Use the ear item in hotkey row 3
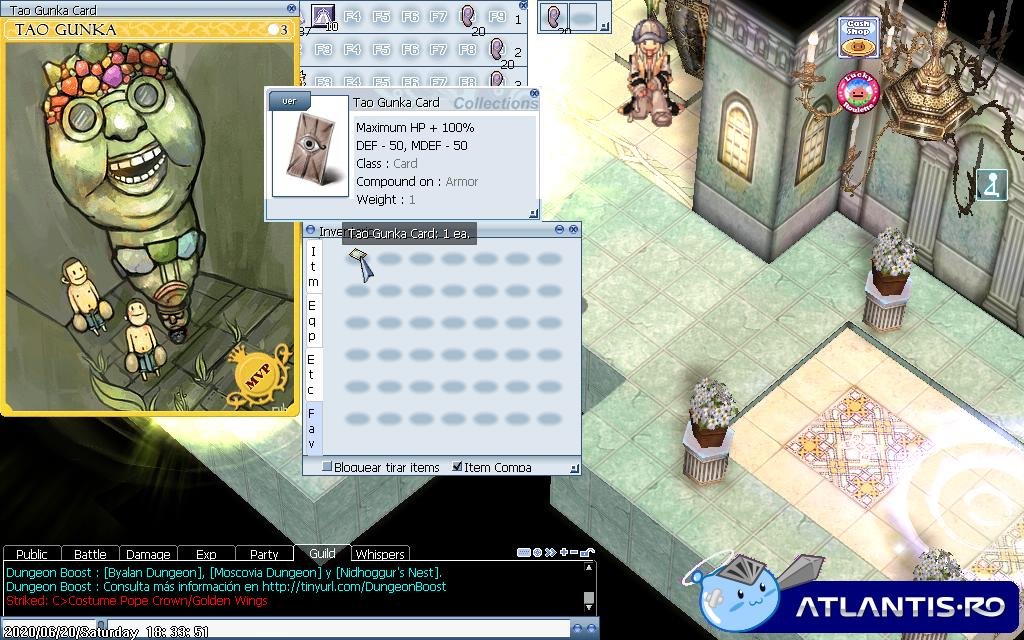The height and width of the screenshot is (640, 1024). coord(496,80)
